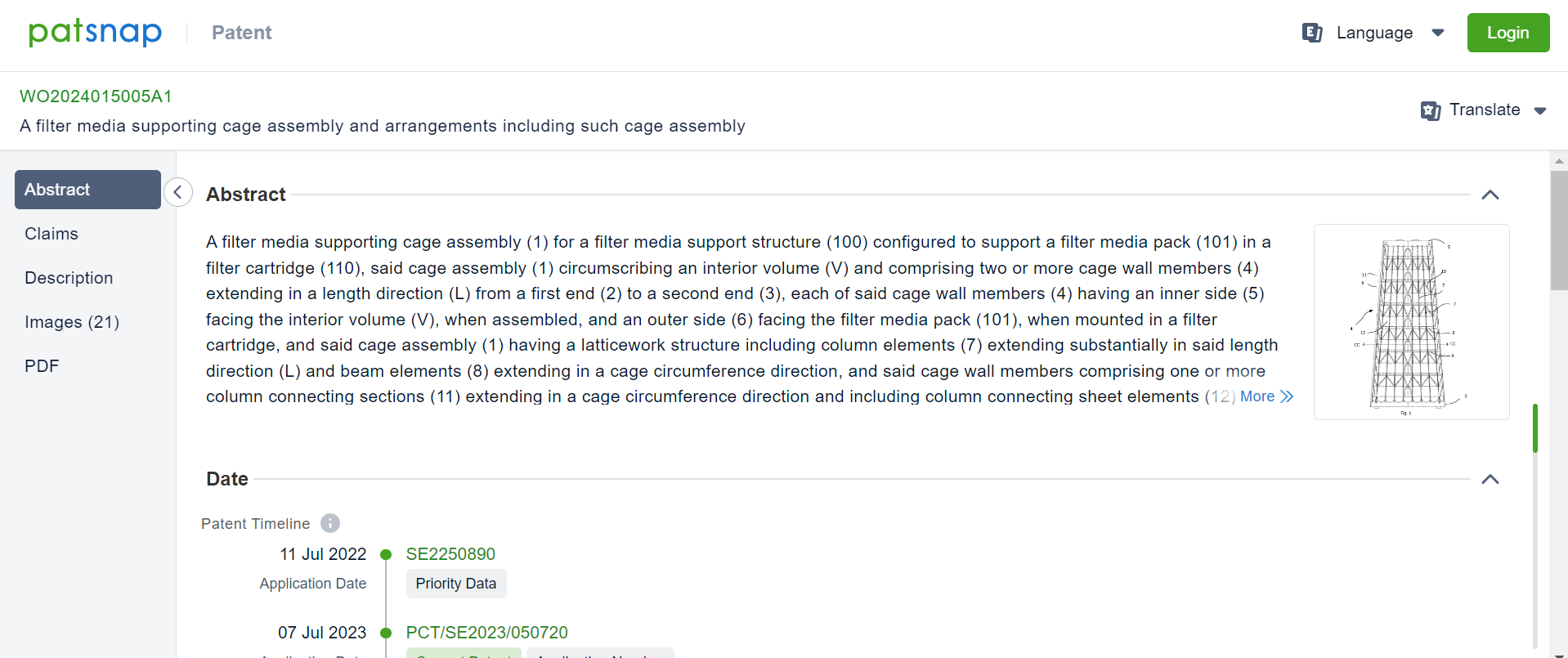This screenshot has width=1568, height=658.
Task: Go to the Claims section
Action: click(x=52, y=234)
